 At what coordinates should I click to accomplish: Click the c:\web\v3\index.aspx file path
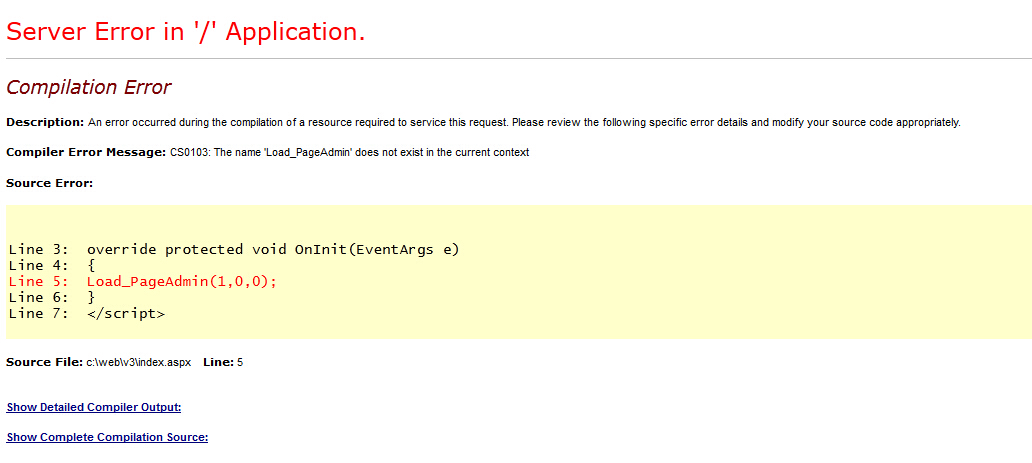point(138,361)
